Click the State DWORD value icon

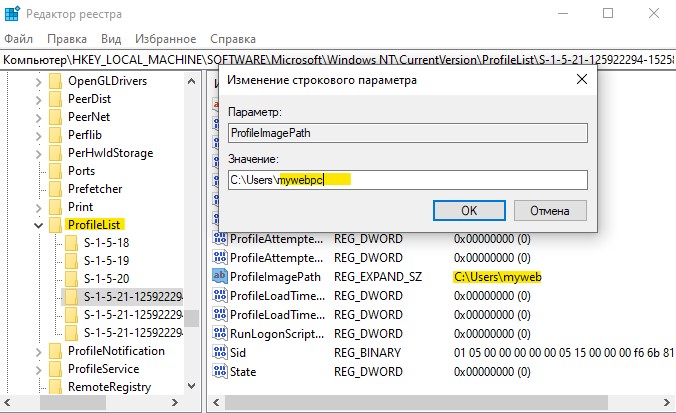(220, 371)
